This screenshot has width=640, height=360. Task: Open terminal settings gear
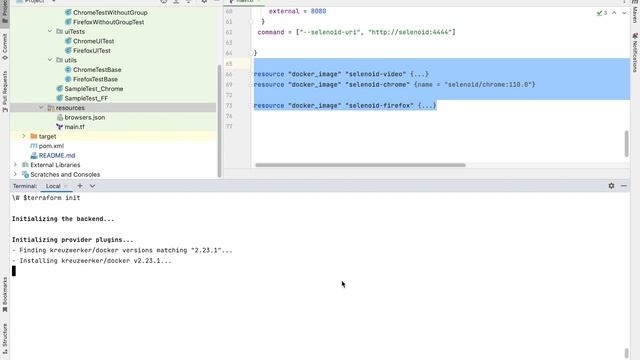pyautogui.click(x=611, y=186)
